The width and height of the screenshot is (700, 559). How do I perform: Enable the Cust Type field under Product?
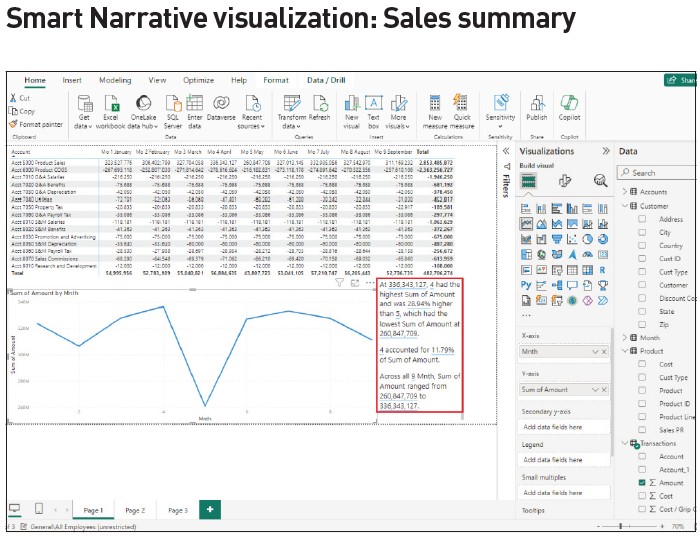(642, 378)
